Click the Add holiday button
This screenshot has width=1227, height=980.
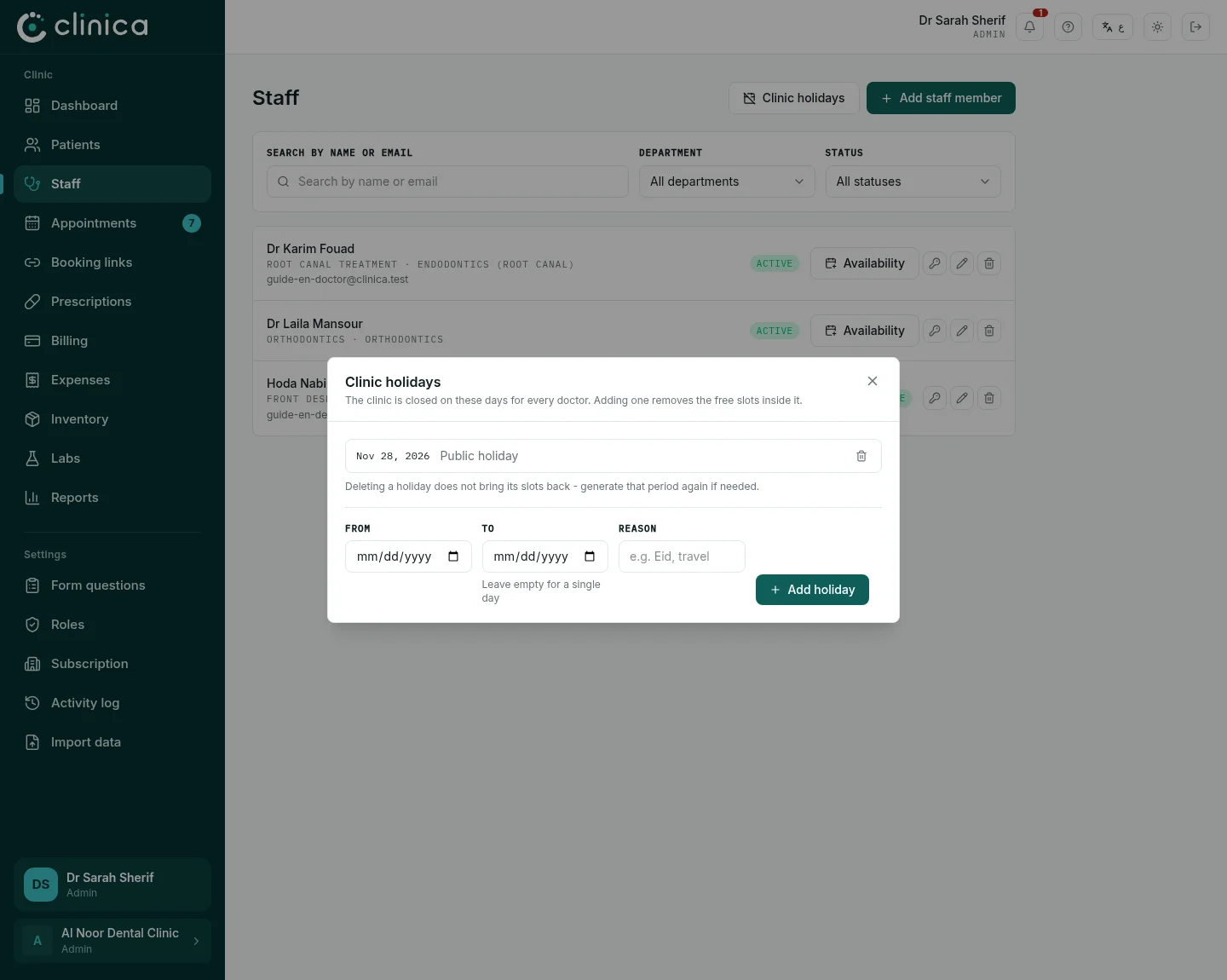[812, 590]
